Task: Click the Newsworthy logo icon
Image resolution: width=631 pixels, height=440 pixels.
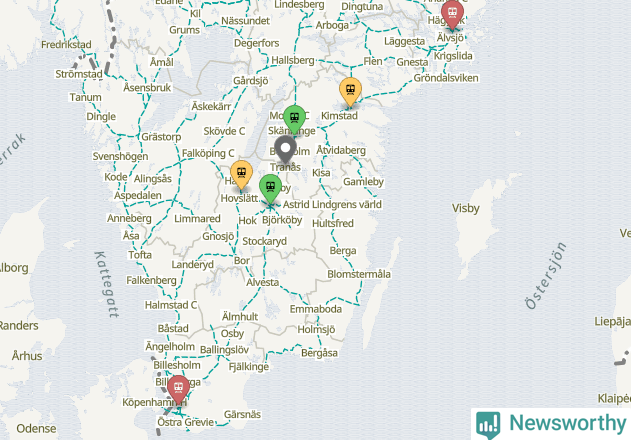Action: tap(488, 425)
